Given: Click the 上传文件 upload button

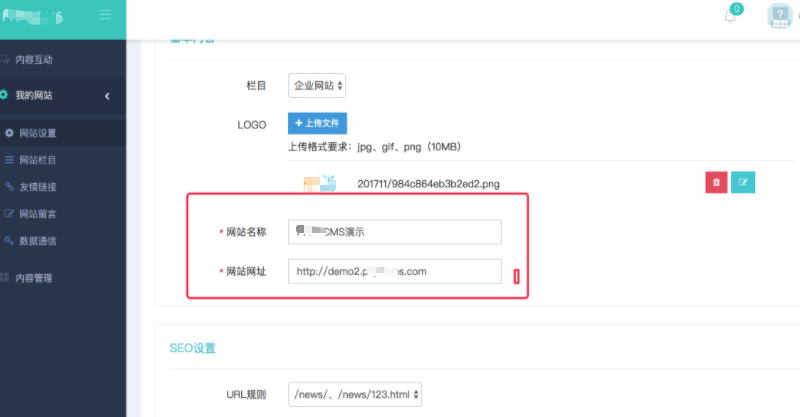Looking at the screenshot, I should tap(317, 123).
